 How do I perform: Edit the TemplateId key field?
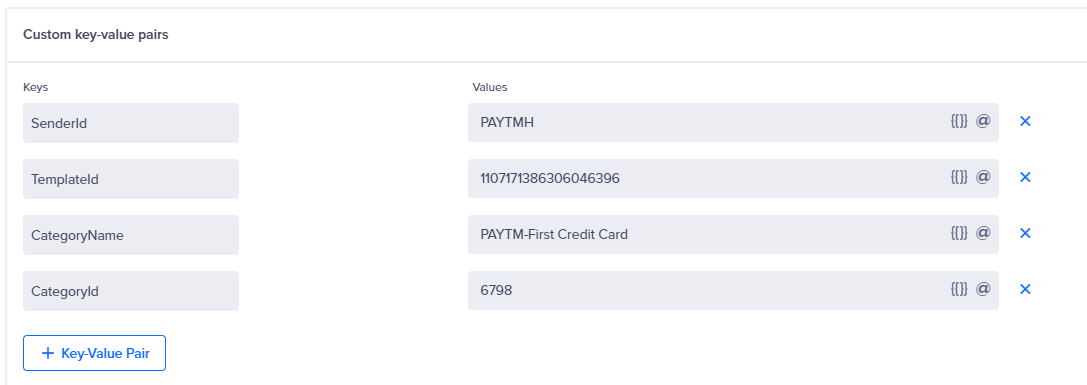click(x=131, y=179)
